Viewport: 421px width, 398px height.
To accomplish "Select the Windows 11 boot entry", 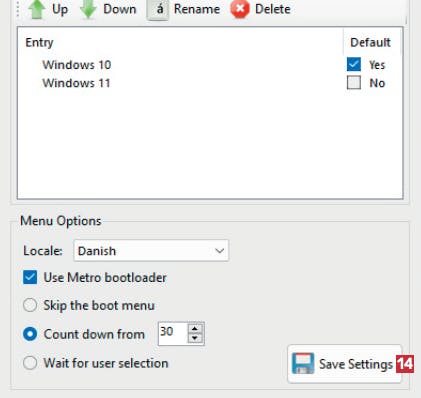I will 76,83.
